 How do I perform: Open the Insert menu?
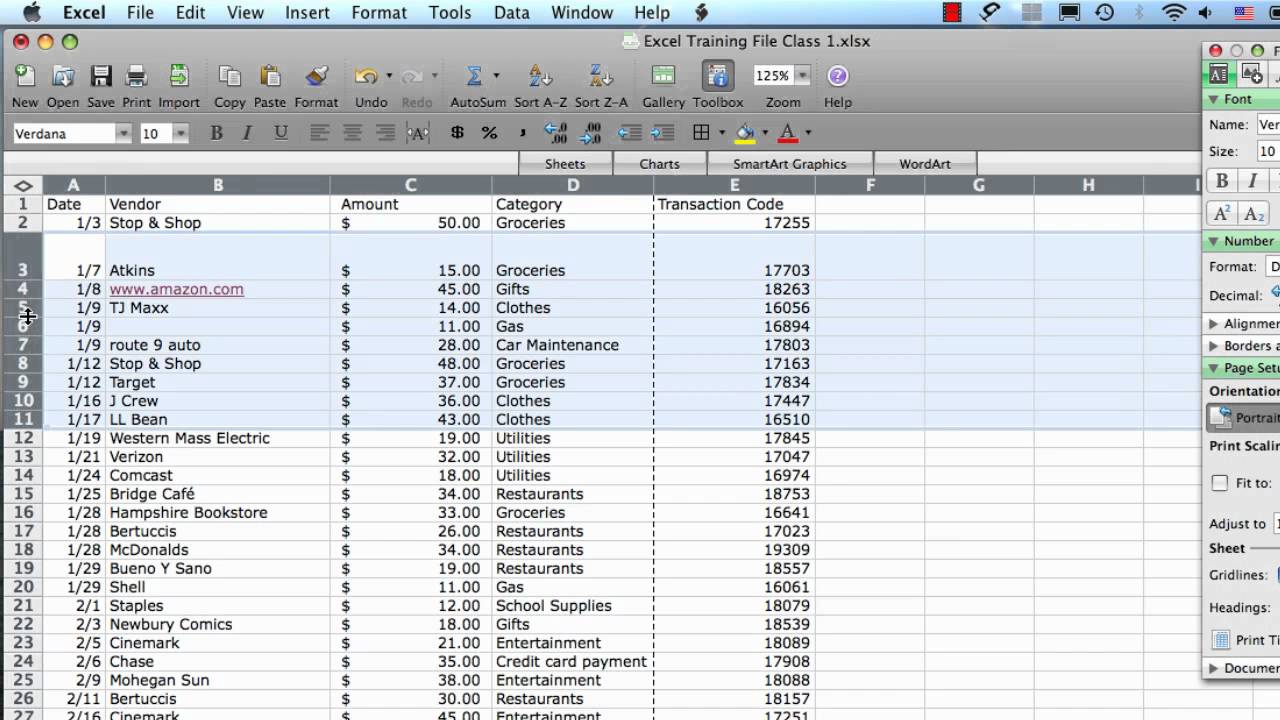pyautogui.click(x=307, y=12)
